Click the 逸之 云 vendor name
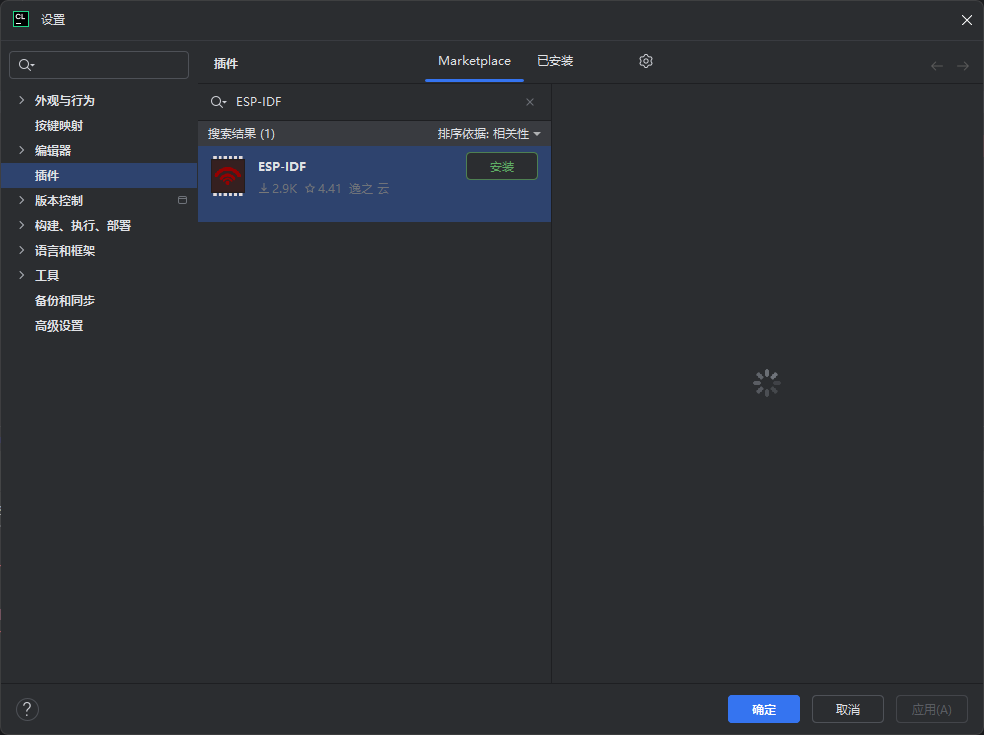Image resolution: width=984 pixels, height=735 pixels. pos(369,189)
